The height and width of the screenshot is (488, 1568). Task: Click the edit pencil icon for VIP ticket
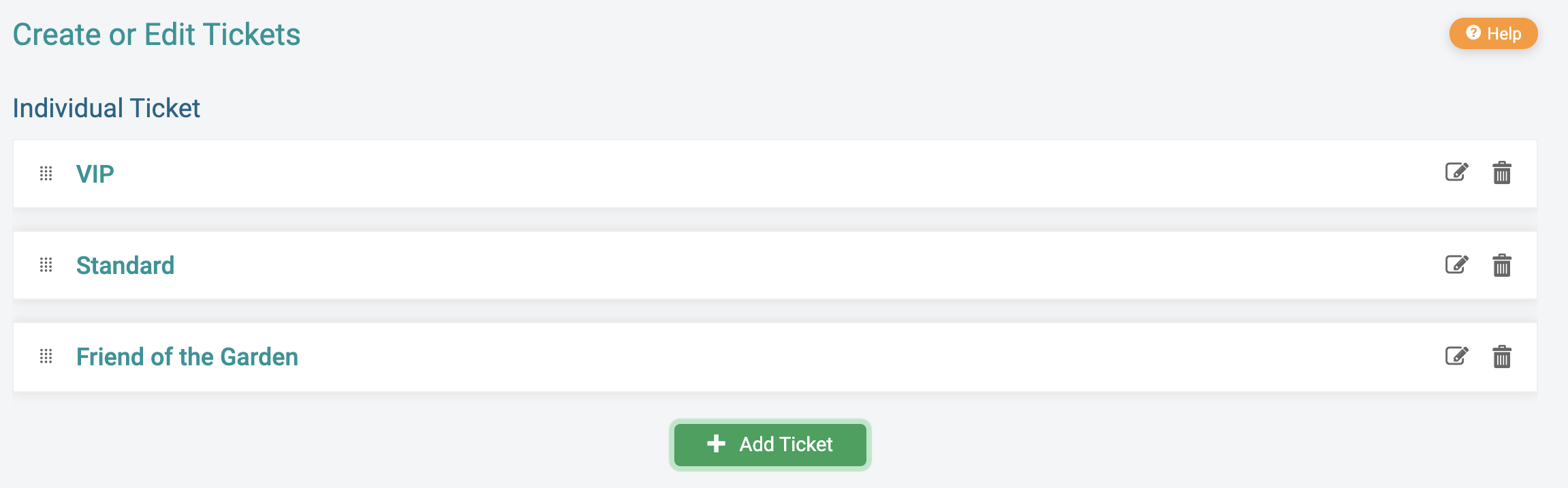pyautogui.click(x=1458, y=173)
